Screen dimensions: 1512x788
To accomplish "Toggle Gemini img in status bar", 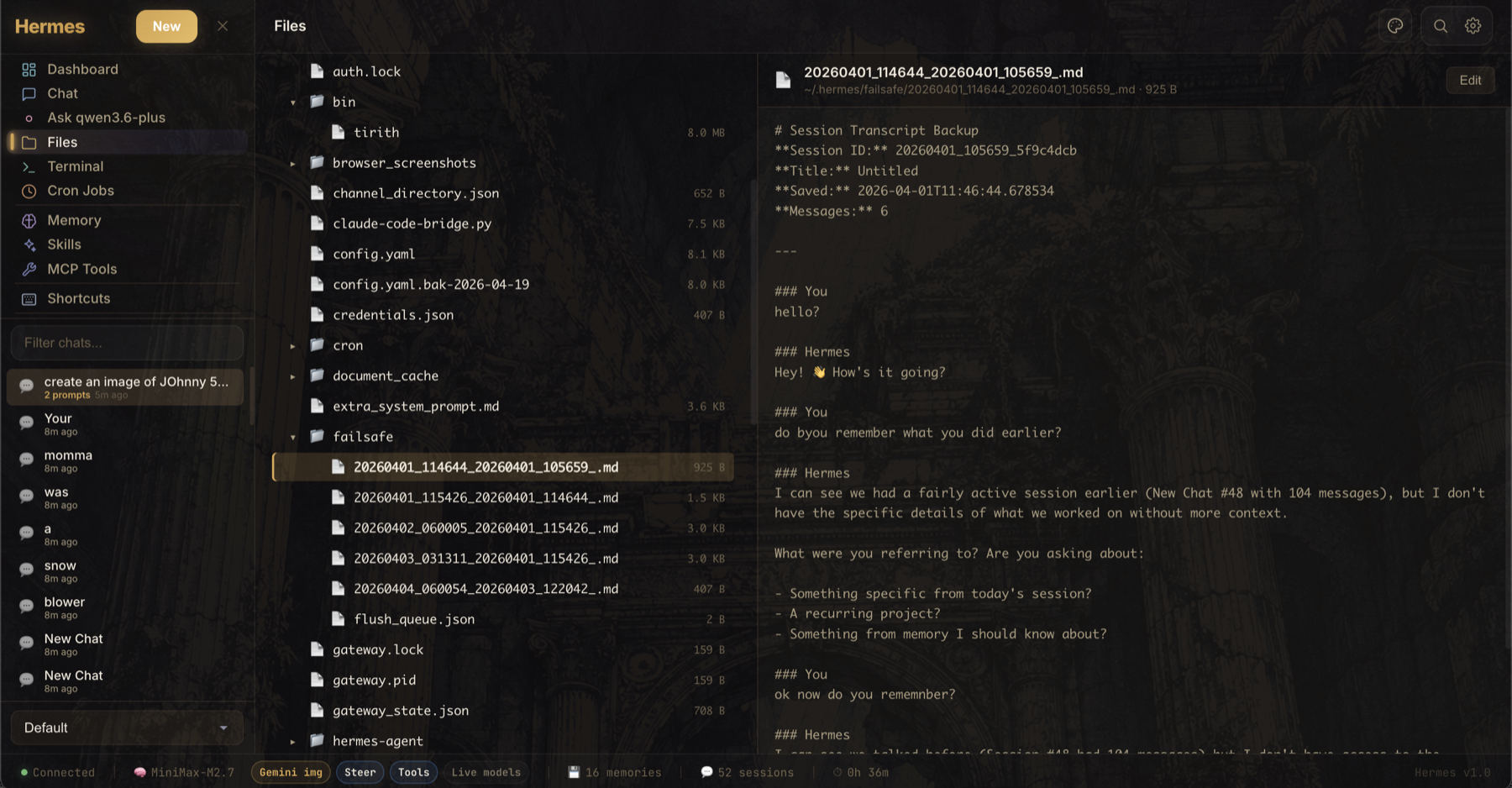I will click(x=291, y=772).
